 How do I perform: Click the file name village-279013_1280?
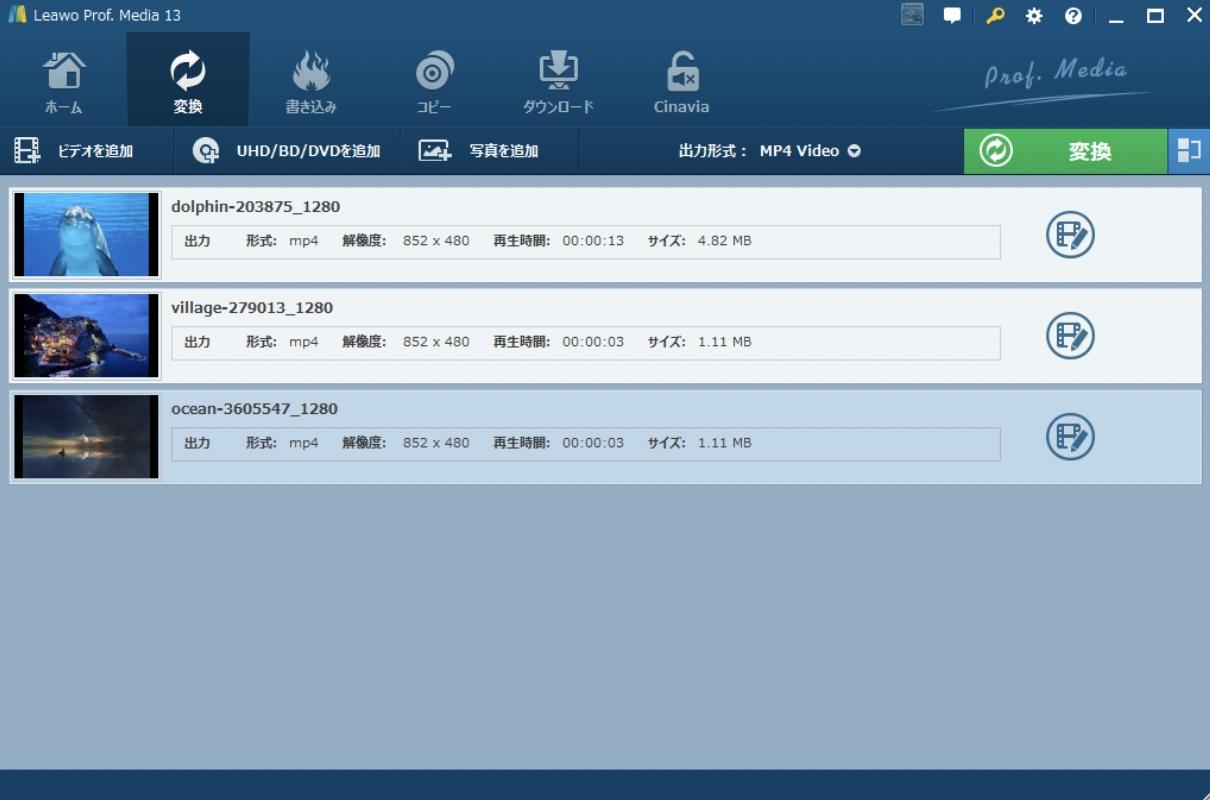click(252, 308)
